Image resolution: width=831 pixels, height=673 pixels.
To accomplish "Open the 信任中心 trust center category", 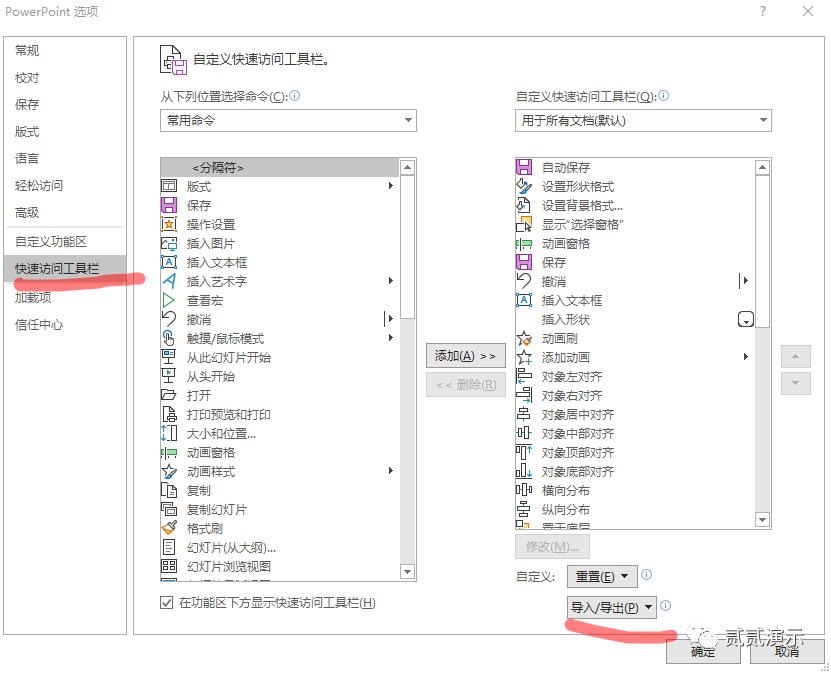I will click(39, 325).
